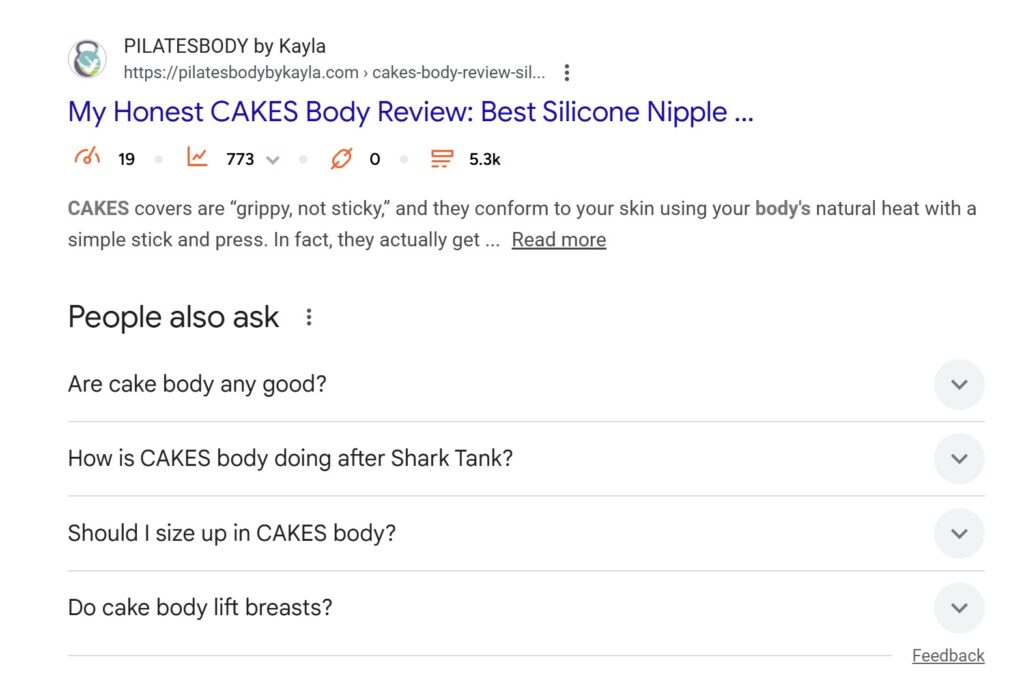Click the orange backlinks icon next to 0

(x=341, y=158)
